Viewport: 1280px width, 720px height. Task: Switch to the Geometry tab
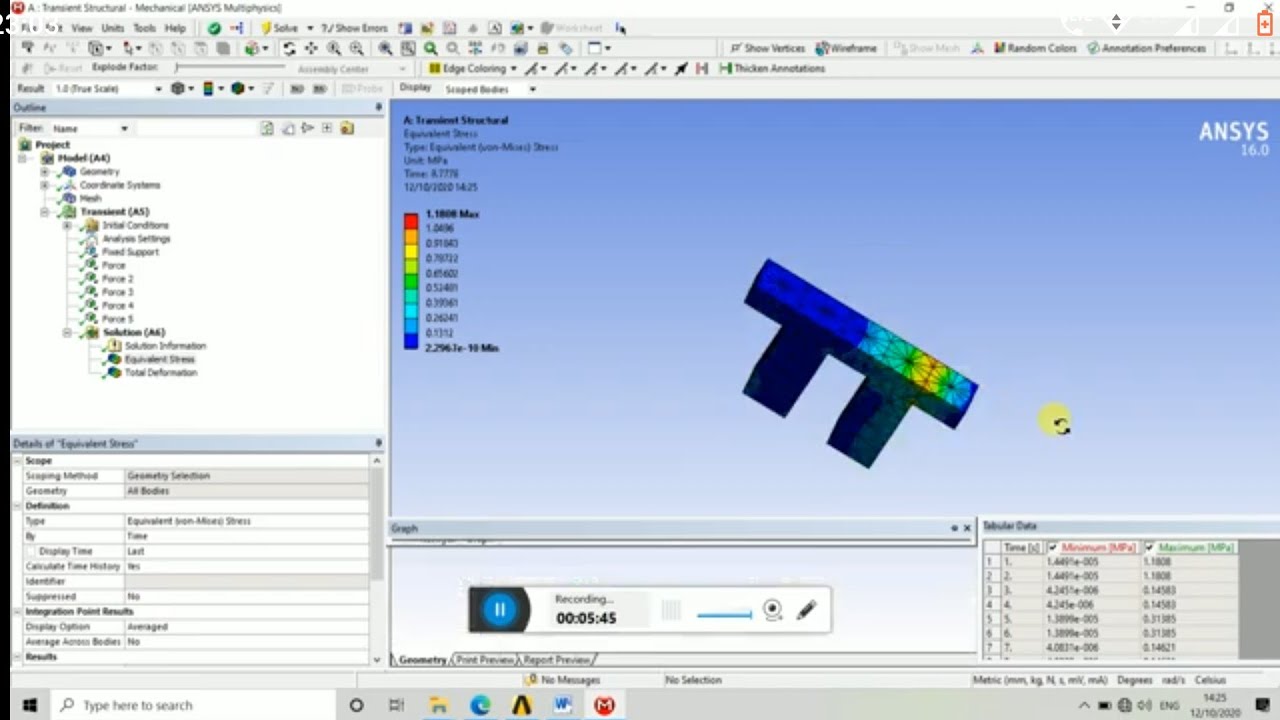[421, 660]
